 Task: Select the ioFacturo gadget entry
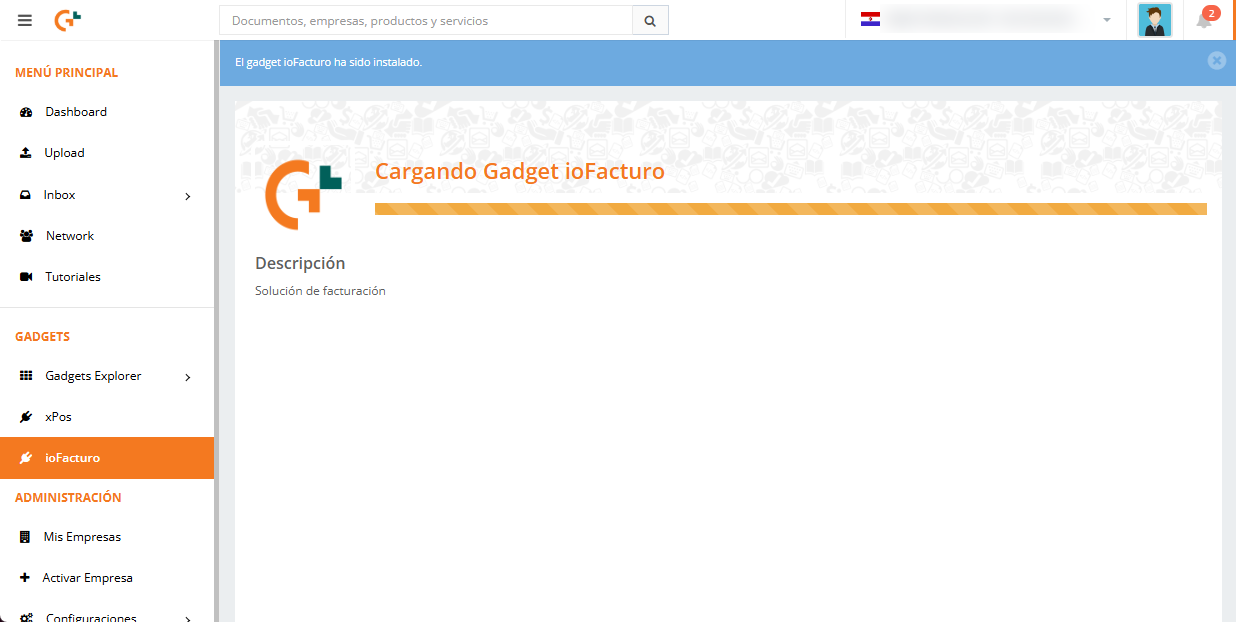[107, 458]
